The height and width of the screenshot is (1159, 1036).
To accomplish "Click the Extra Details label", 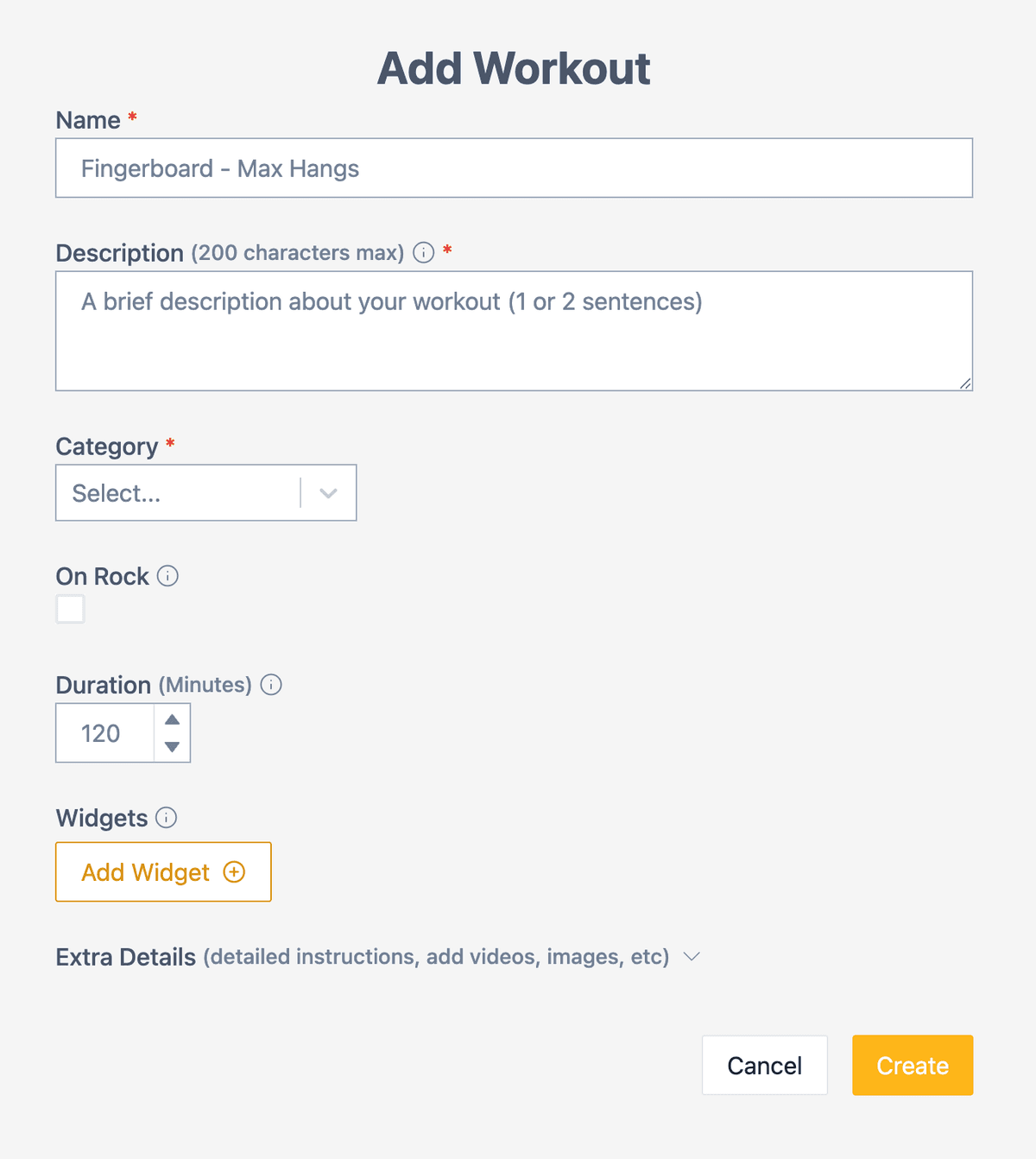I will [x=125, y=957].
